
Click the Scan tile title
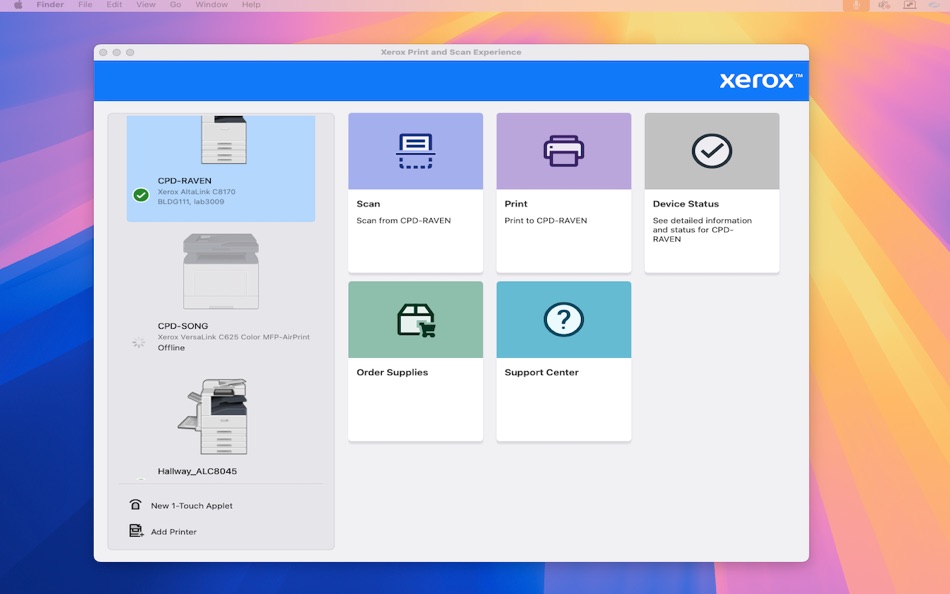coord(368,204)
